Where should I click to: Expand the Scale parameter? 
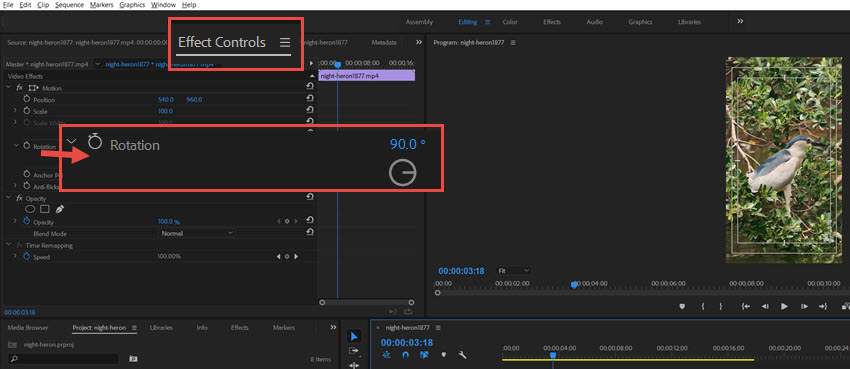coord(15,111)
